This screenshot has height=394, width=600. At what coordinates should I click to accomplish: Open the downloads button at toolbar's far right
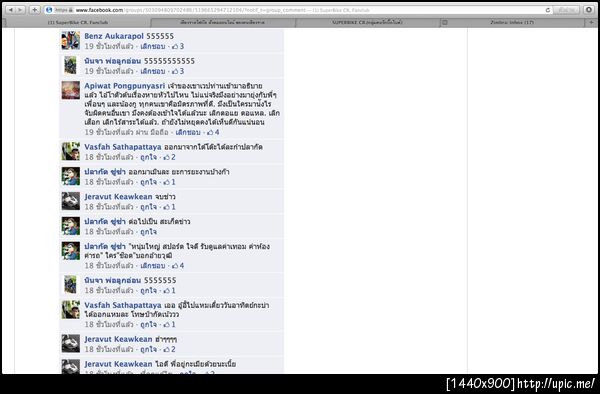click(x=589, y=10)
